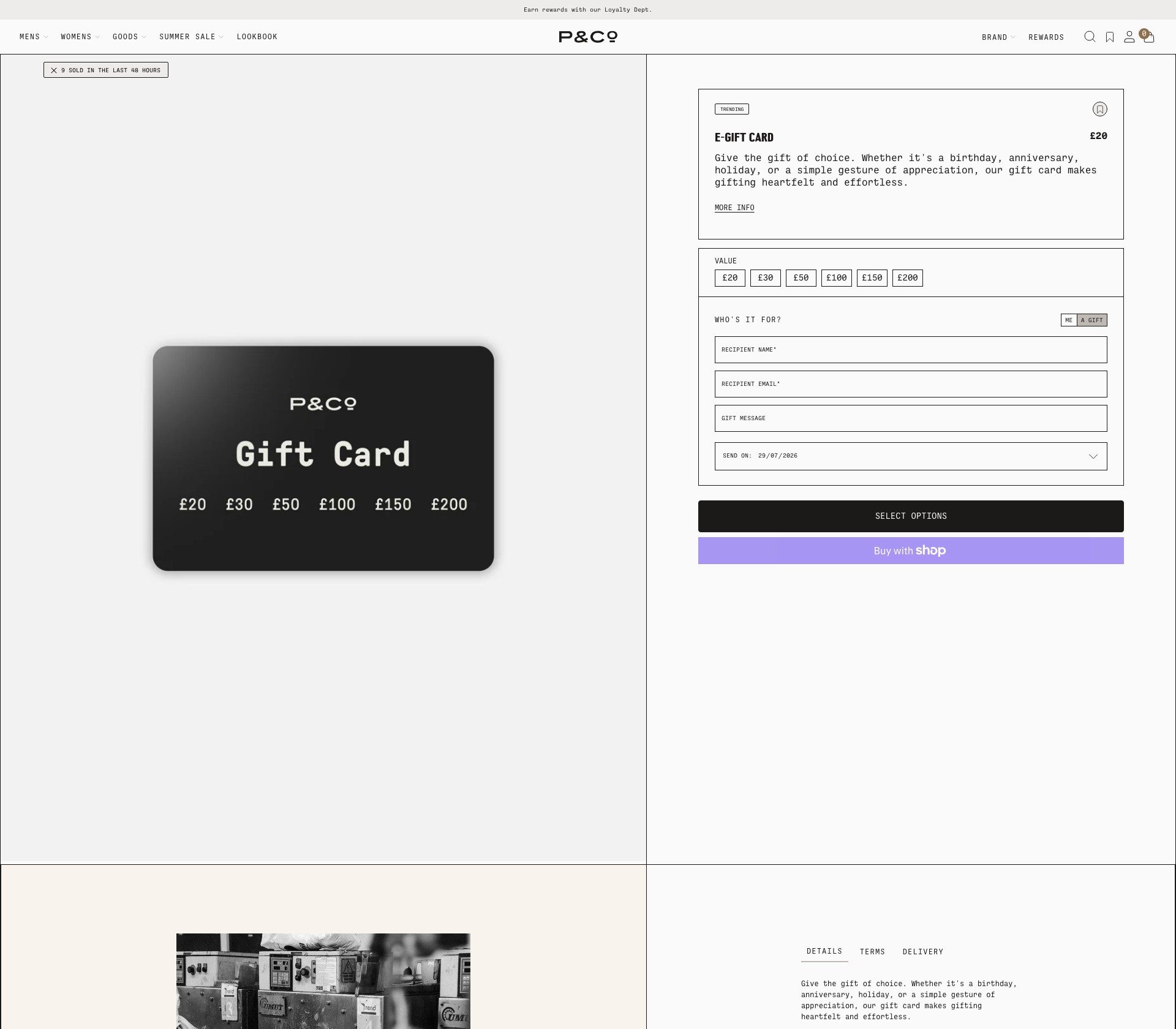Screen dimensions: 1176x1029
Task: Save E-Gift Card with circular bookmark icon
Action: pyautogui.click(x=1100, y=109)
